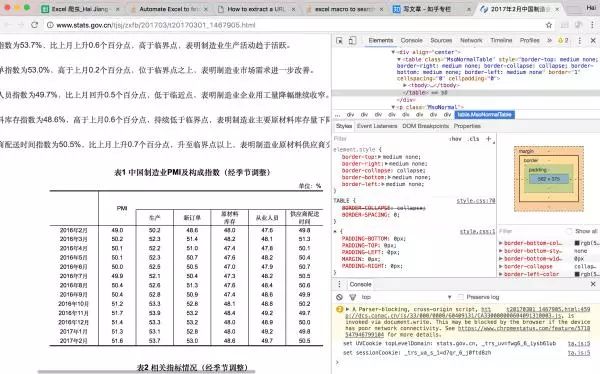
Task: Click the Chrome reload page button
Action: click(34, 25)
